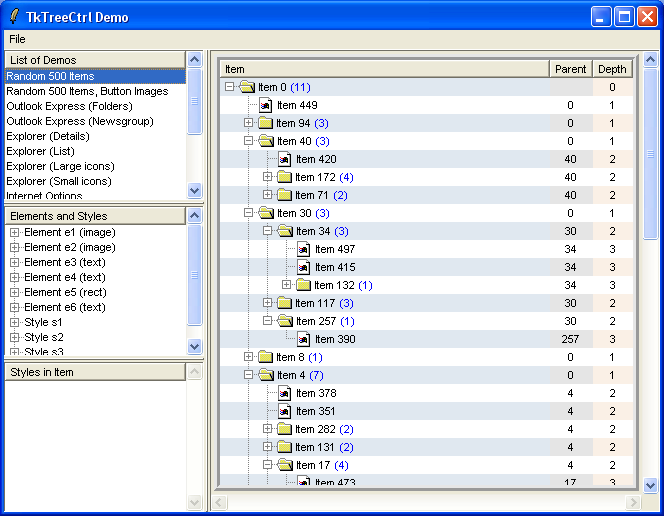Collapse Item 34 via its minus button
The width and height of the screenshot is (664, 516).
(x=267, y=231)
